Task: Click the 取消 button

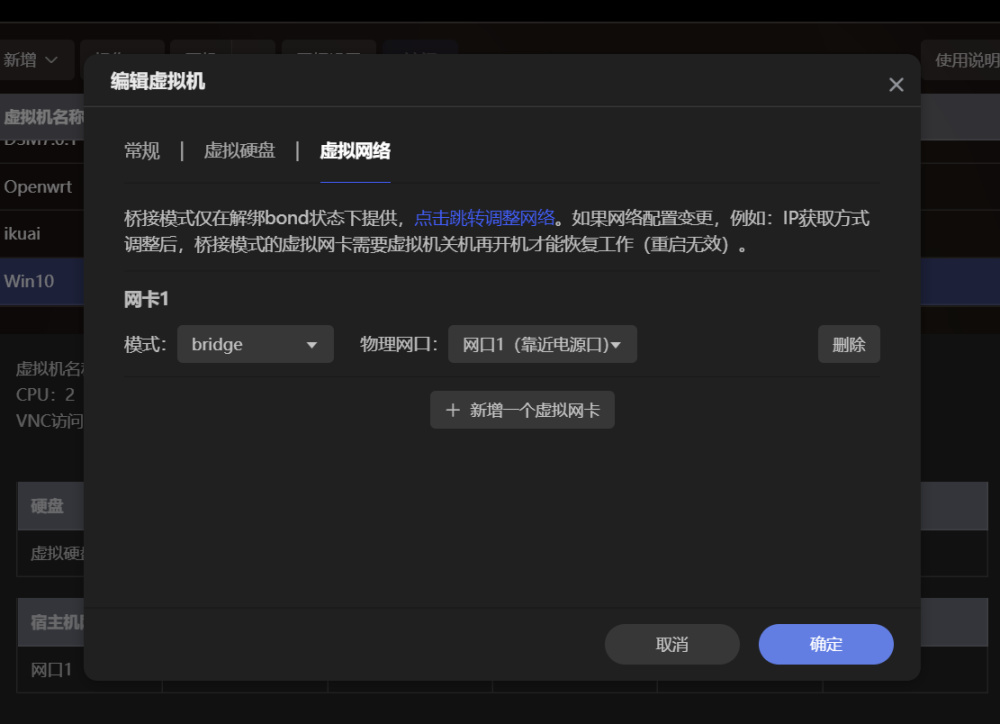Action: coord(672,644)
